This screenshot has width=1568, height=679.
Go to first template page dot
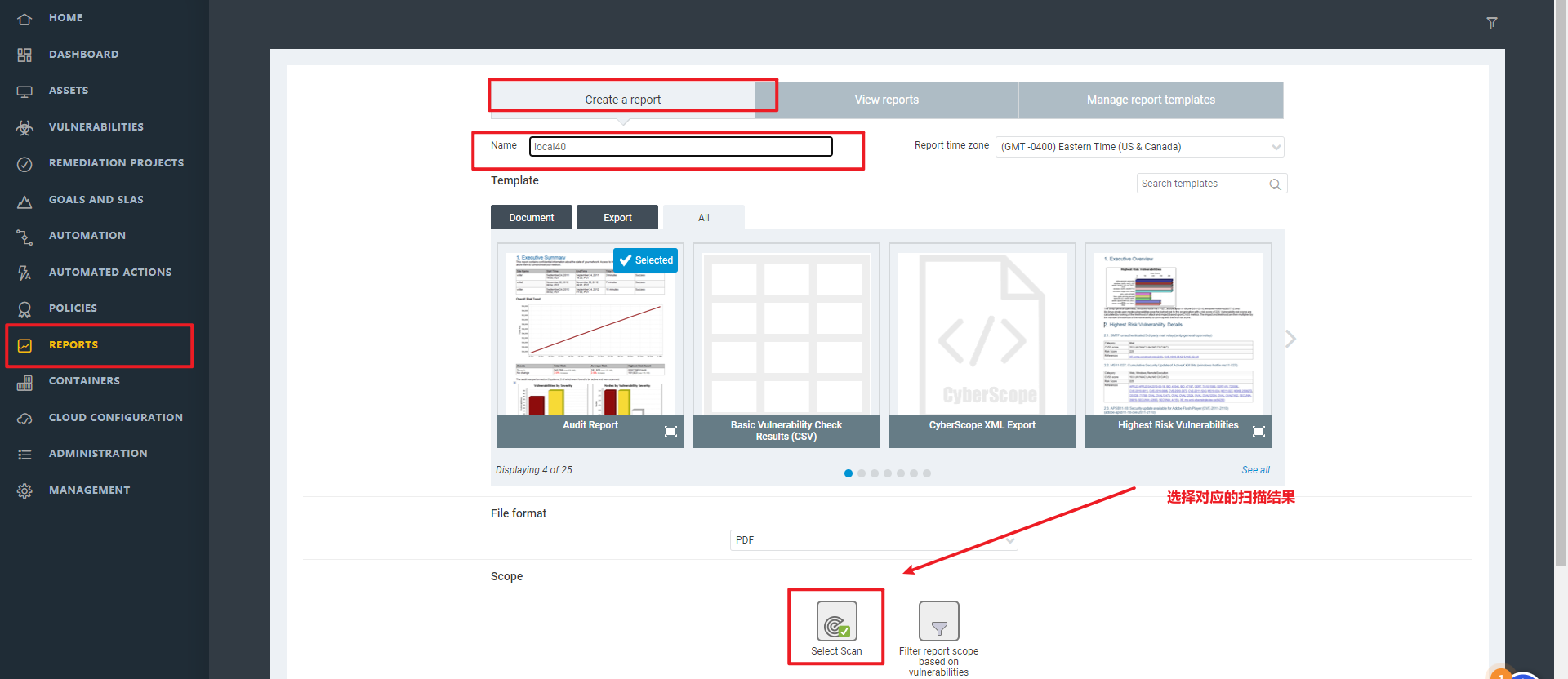click(849, 473)
